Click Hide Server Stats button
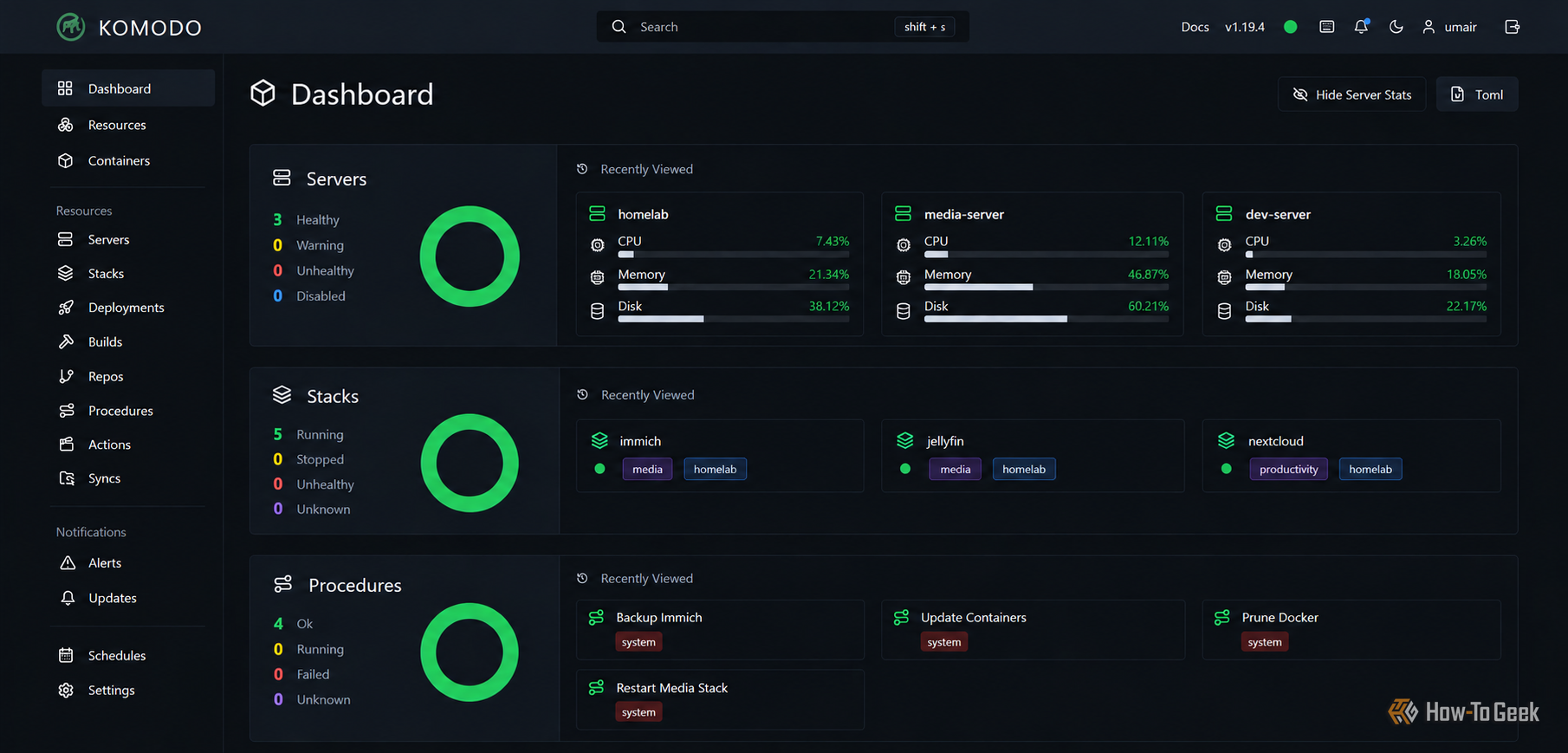 click(x=1351, y=94)
